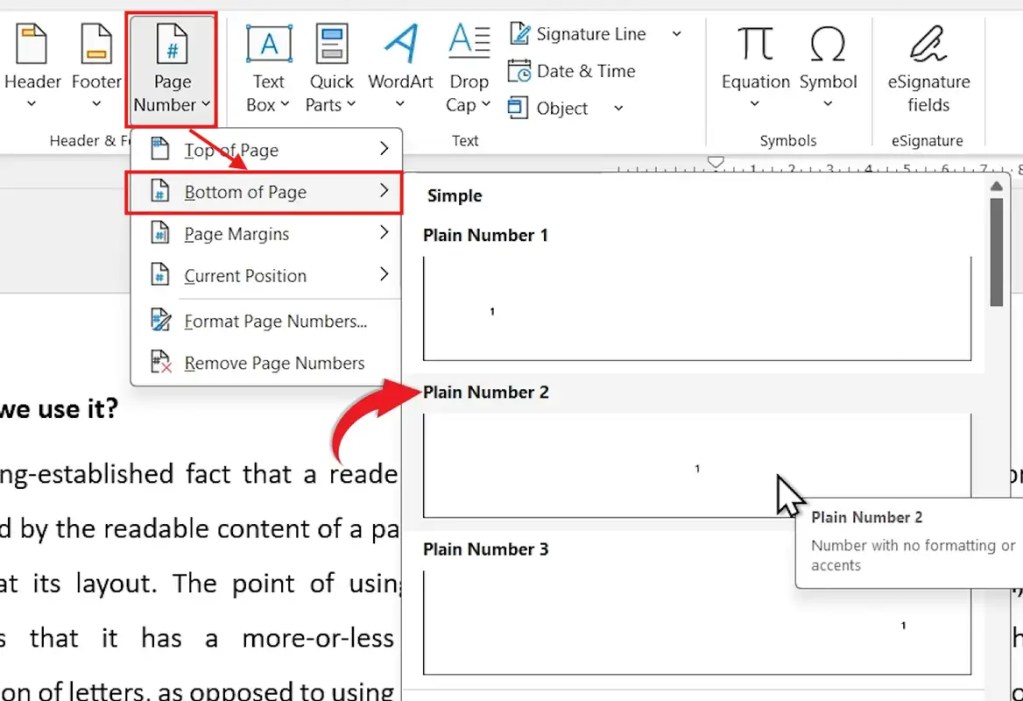This screenshot has width=1023, height=701.
Task: Insert a Signature Line
Action: pyautogui.click(x=578, y=33)
